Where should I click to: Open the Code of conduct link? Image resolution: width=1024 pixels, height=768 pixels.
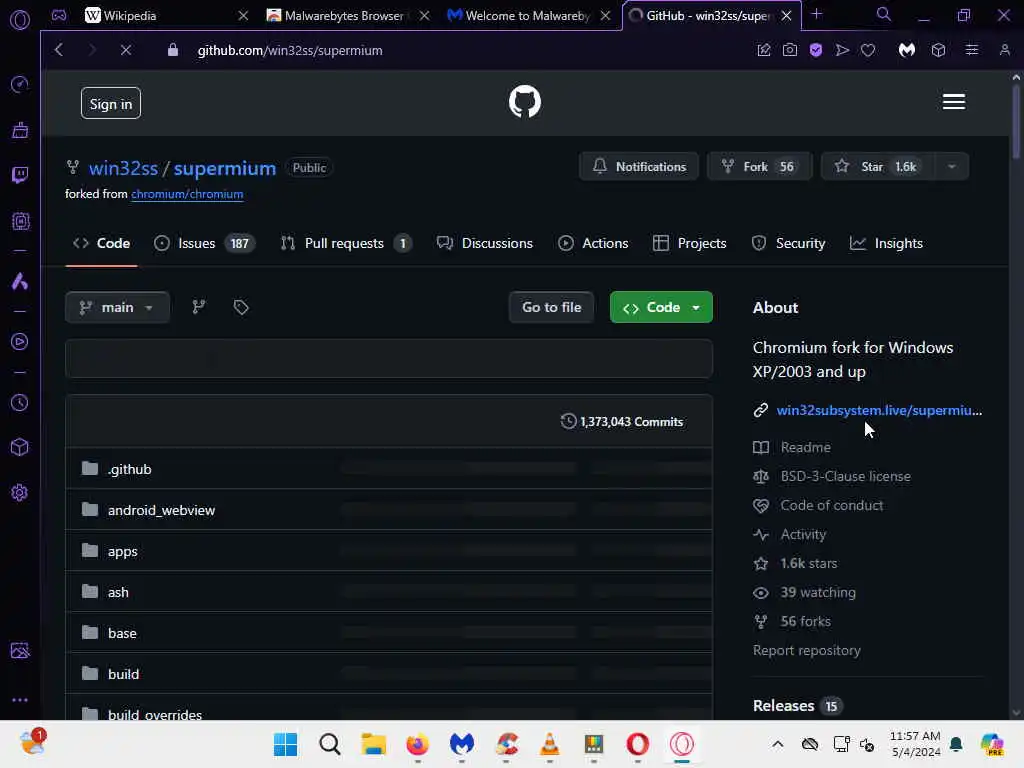point(831,505)
